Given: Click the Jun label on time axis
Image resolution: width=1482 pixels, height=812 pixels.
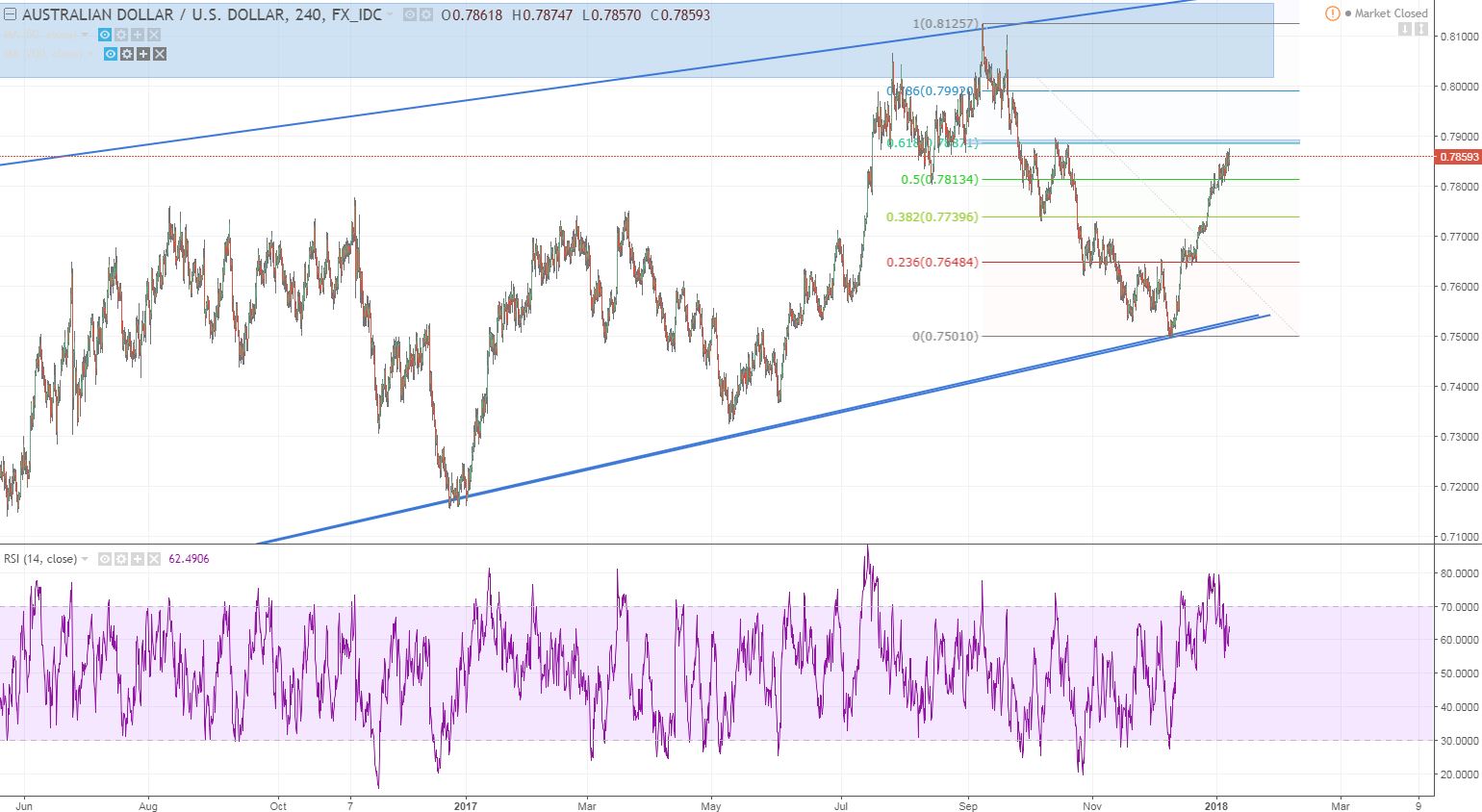Looking at the screenshot, I should tap(24, 806).
